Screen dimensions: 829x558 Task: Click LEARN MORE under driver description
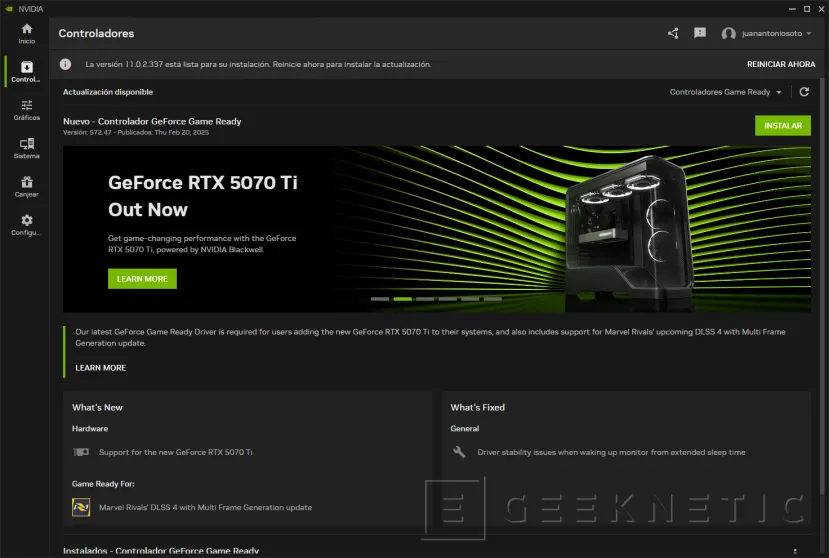pyautogui.click(x=100, y=368)
